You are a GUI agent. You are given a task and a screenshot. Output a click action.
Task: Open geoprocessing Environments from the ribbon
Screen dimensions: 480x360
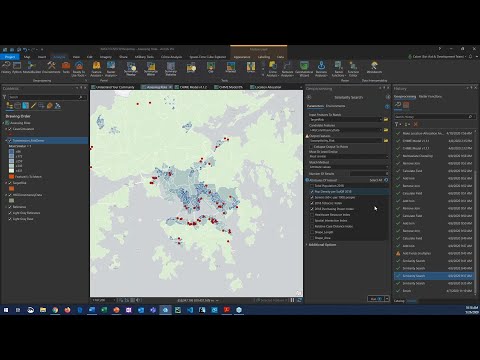[51, 67]
